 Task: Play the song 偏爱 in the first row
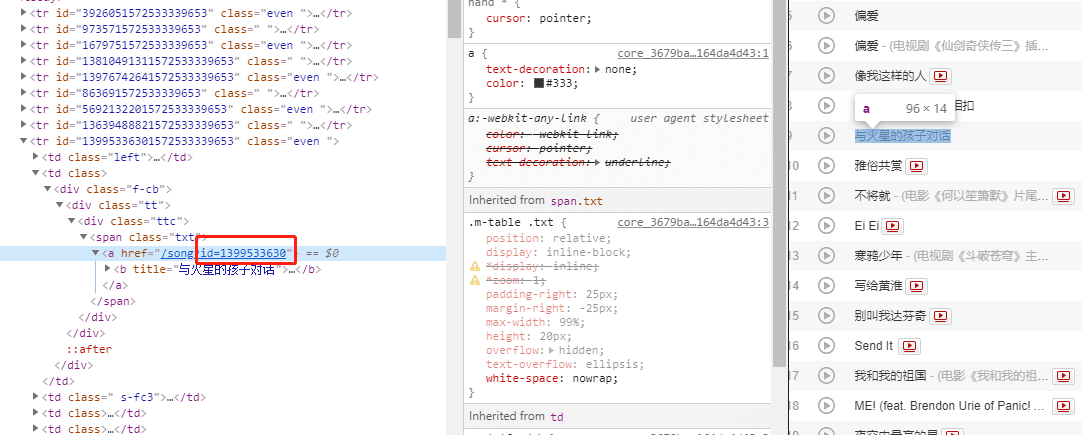(x=826, y=16)
